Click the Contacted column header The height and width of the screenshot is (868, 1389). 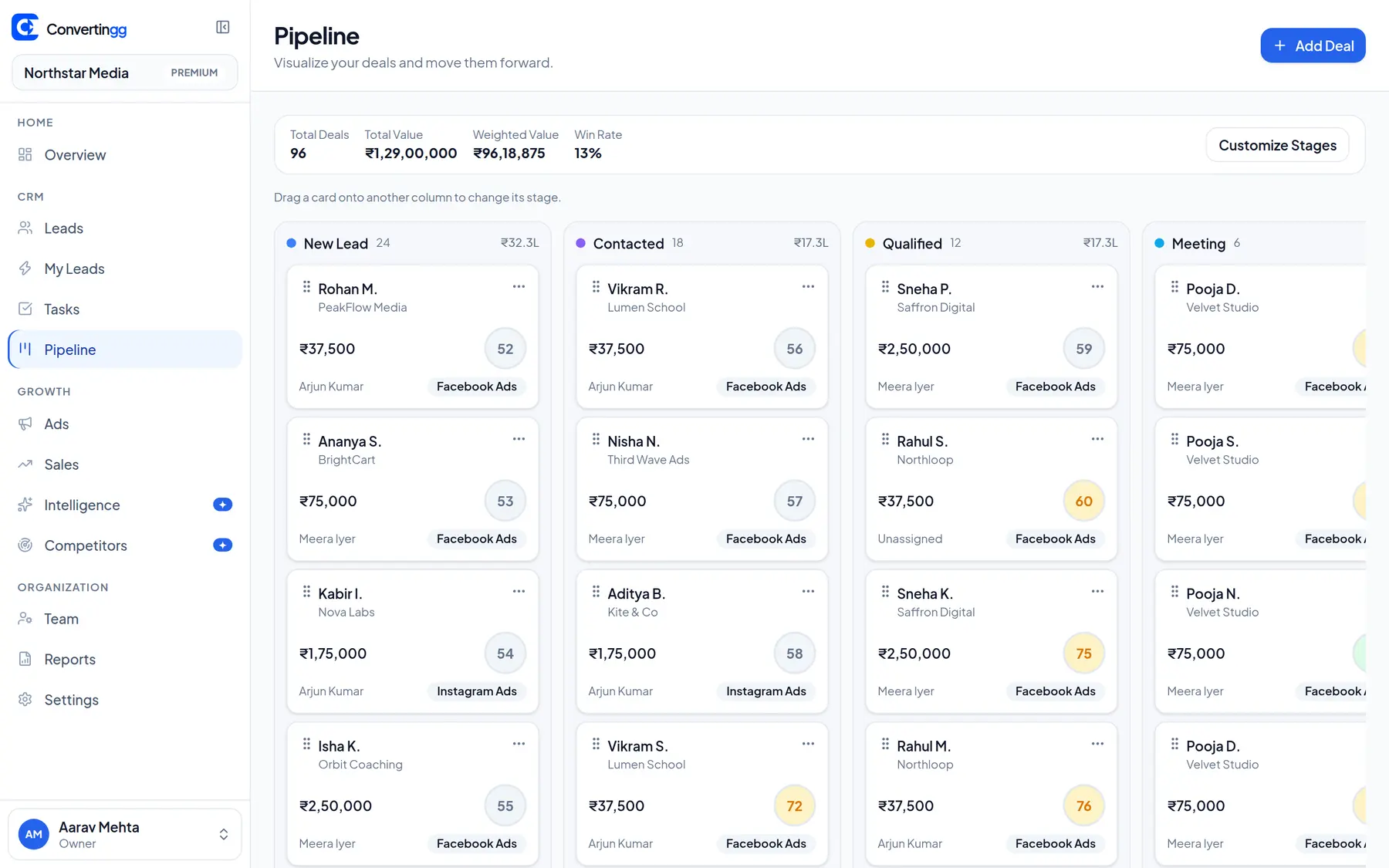628,244
